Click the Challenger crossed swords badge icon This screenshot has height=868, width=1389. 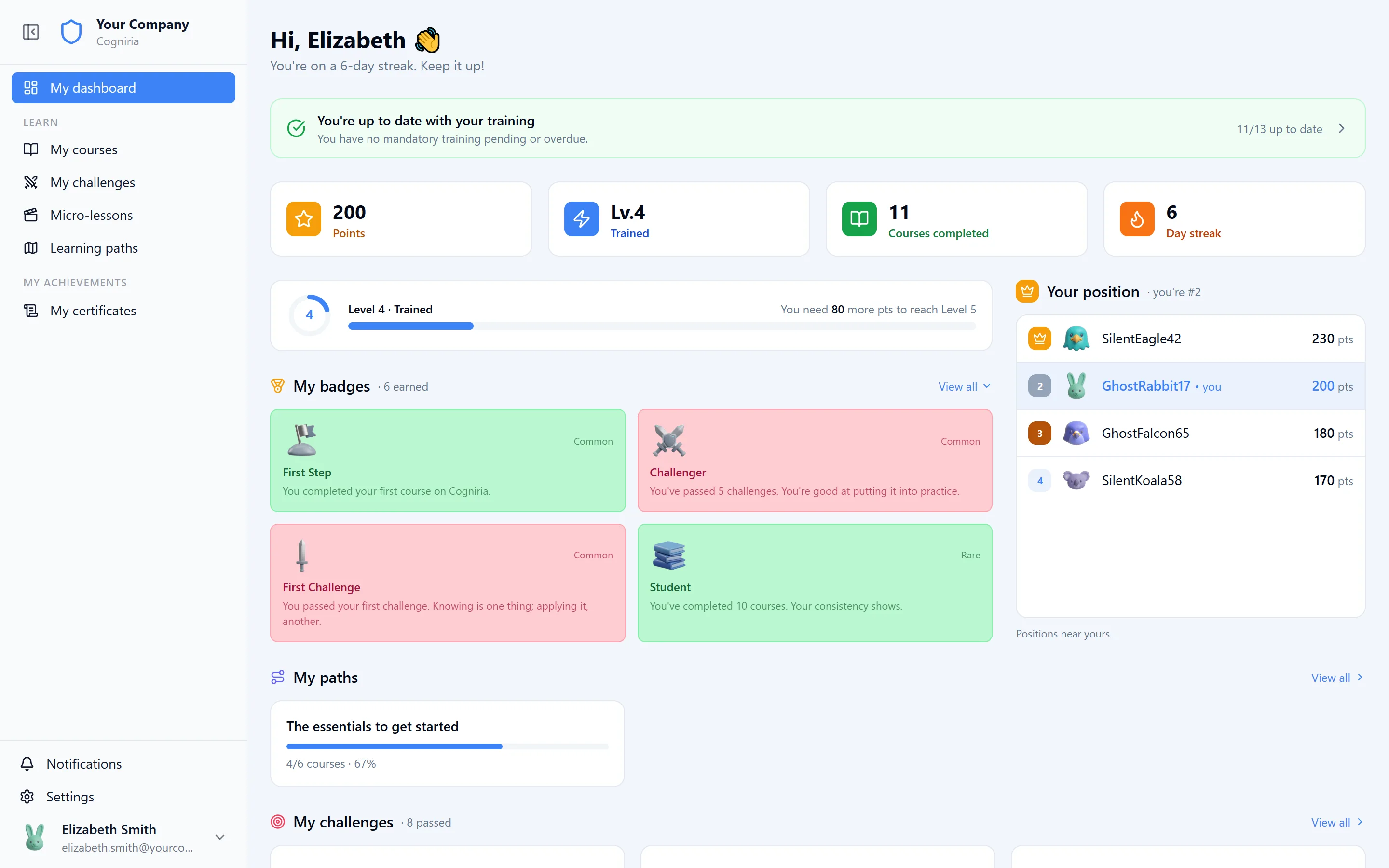click(x=669, y=440)
